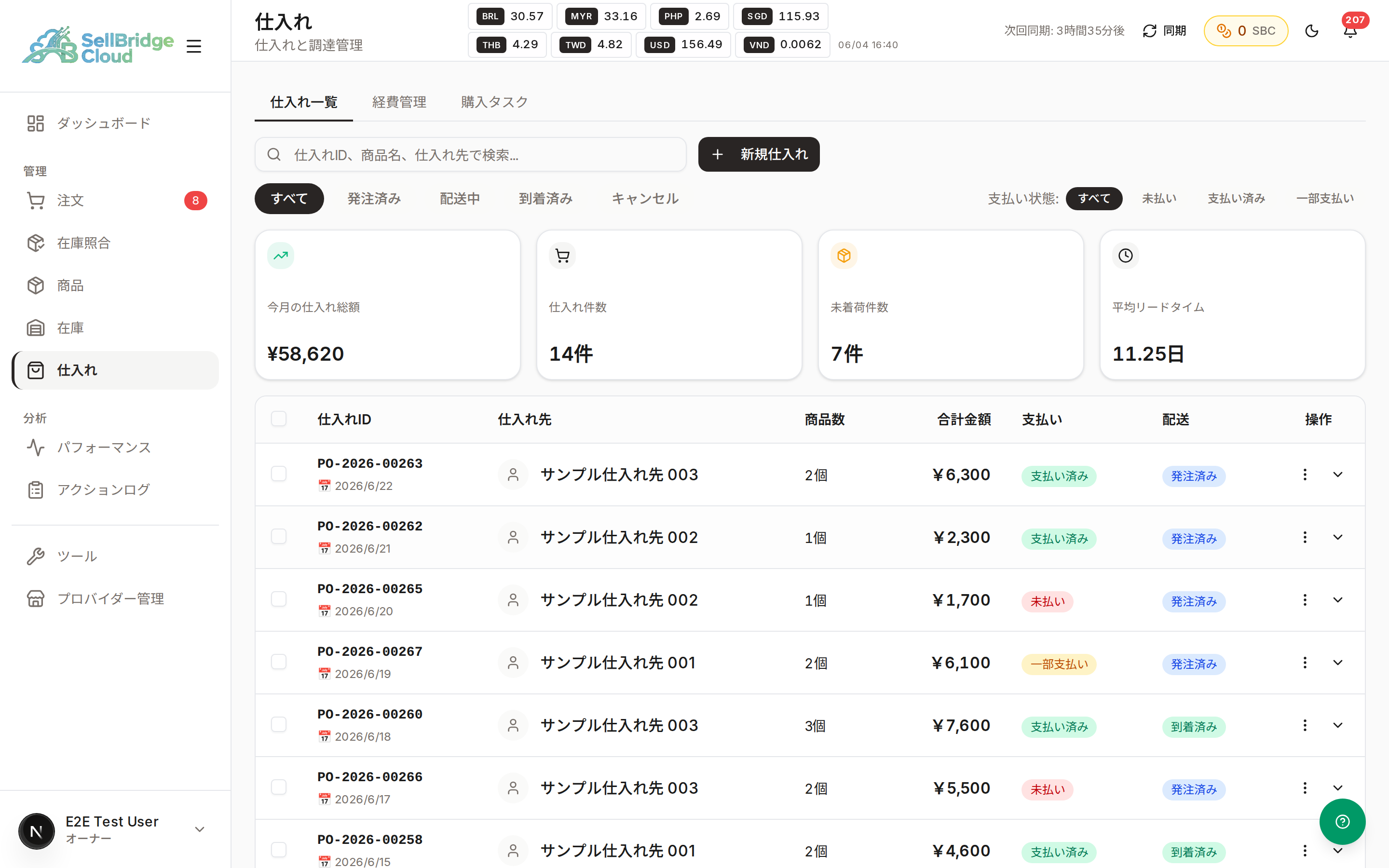The width and height of the screenshot is (1389, 868).
Task: Click the SBC coin balance badge
Action: click(x=1245, y=30)
